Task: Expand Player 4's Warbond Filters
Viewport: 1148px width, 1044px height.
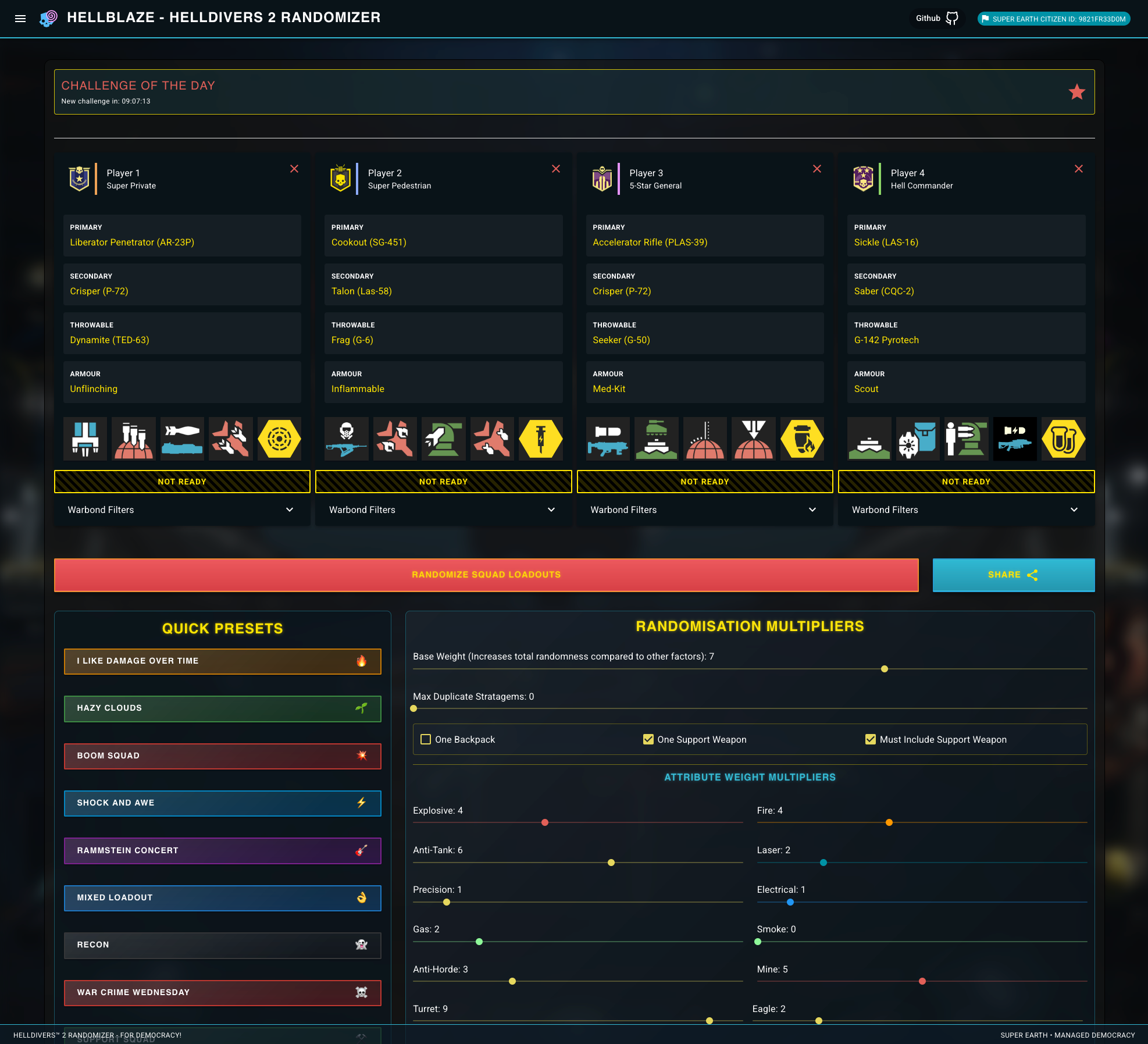Action: point(967,509)
